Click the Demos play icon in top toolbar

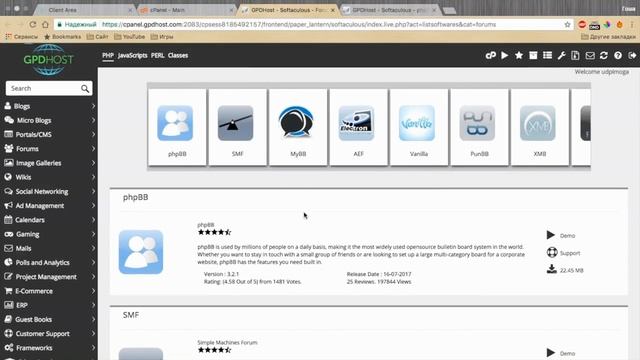pos(505,55)
